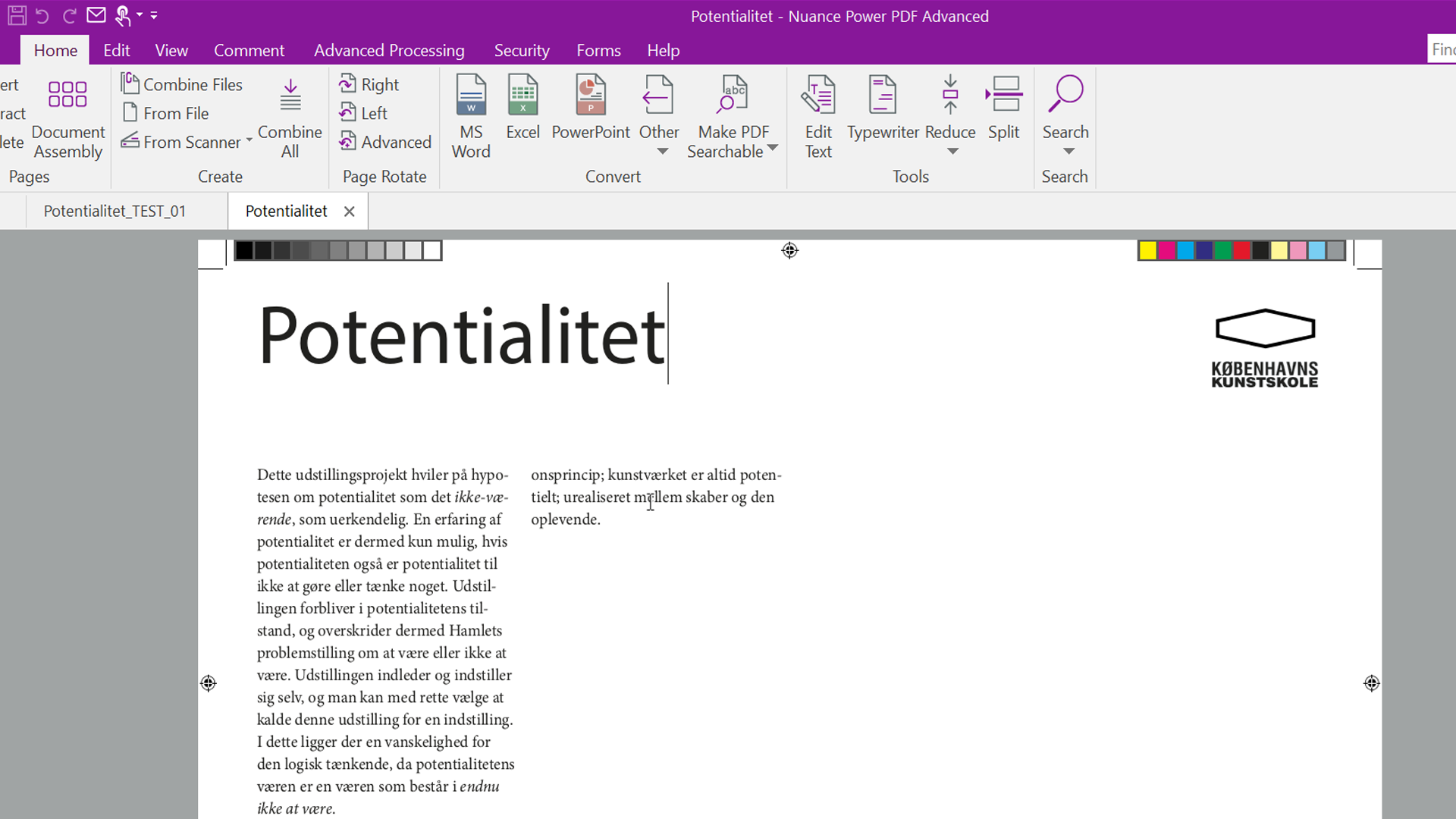This screenshot has width=1456, height=819.
Task: Expand the Reduce dropdown arrow
Action: pyautogui.click(x=953, y=152)
